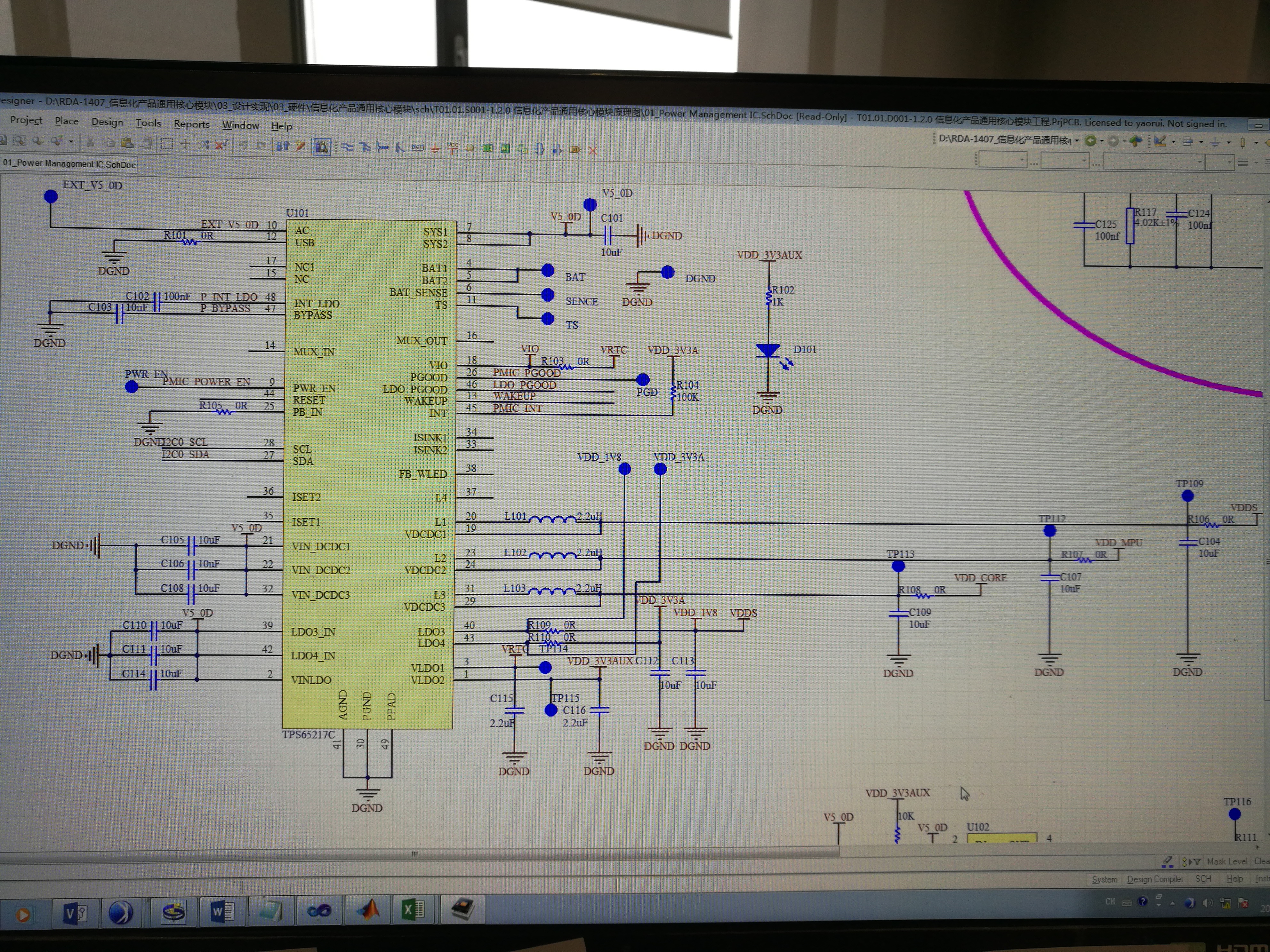Click the GND power port icon
1270x952 pixels.
click(x=435, y=149)
